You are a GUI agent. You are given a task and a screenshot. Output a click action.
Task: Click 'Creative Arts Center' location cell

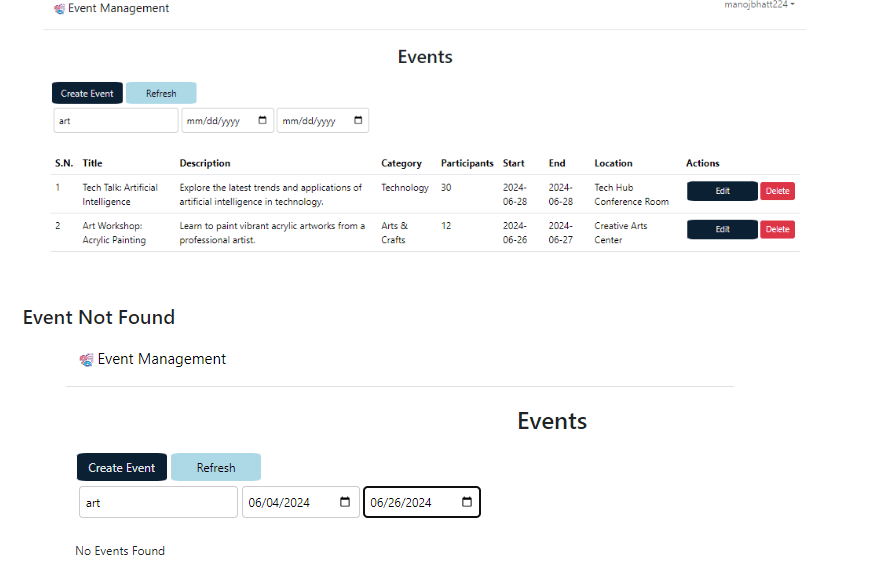point(621,233)
